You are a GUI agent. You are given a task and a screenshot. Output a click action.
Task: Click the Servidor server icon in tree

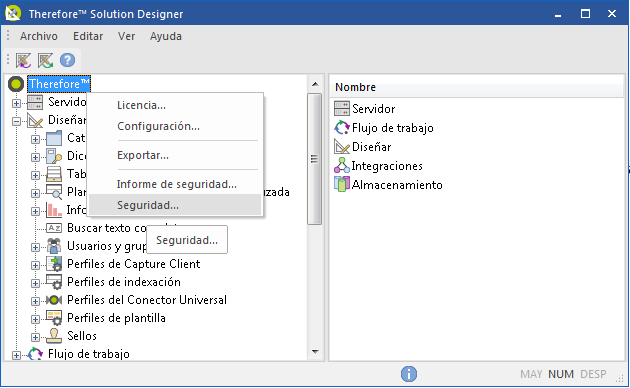tap(35, 102)
